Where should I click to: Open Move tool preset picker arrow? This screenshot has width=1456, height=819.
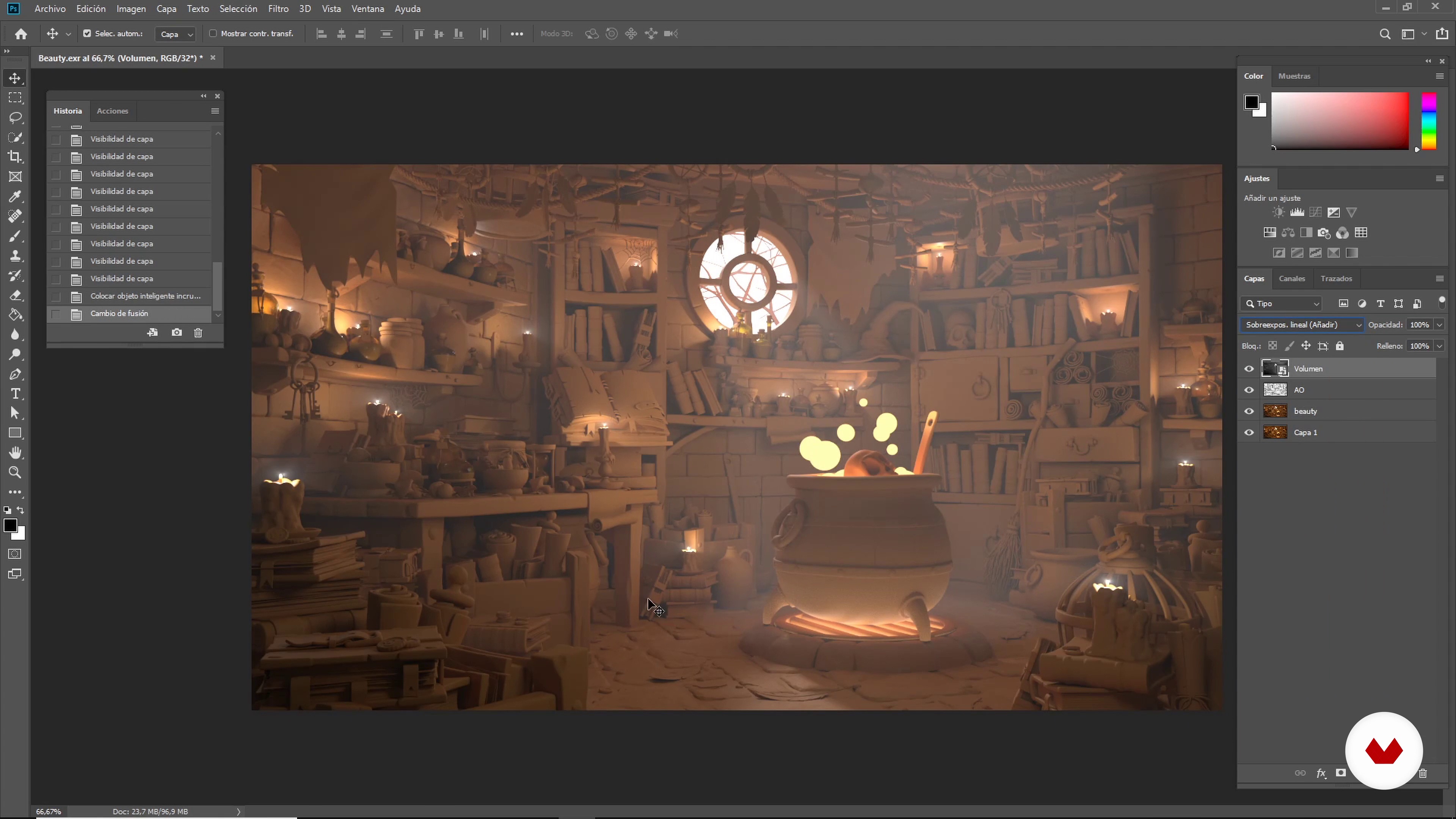(x=68, y=34)
